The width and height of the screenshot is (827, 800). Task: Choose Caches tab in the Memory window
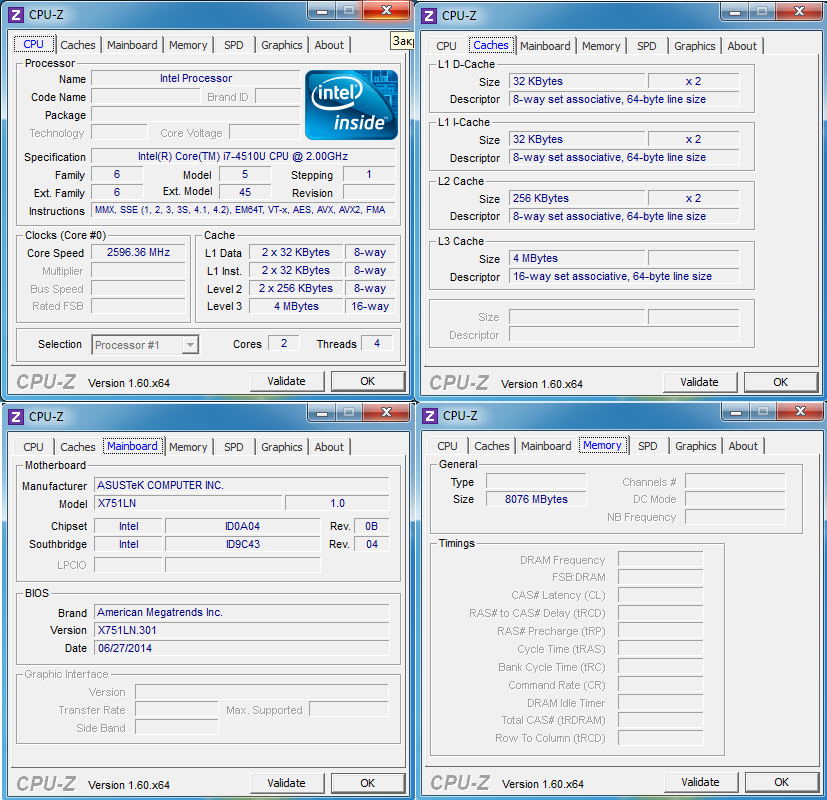pyautogui.click(x=492, y=446)
